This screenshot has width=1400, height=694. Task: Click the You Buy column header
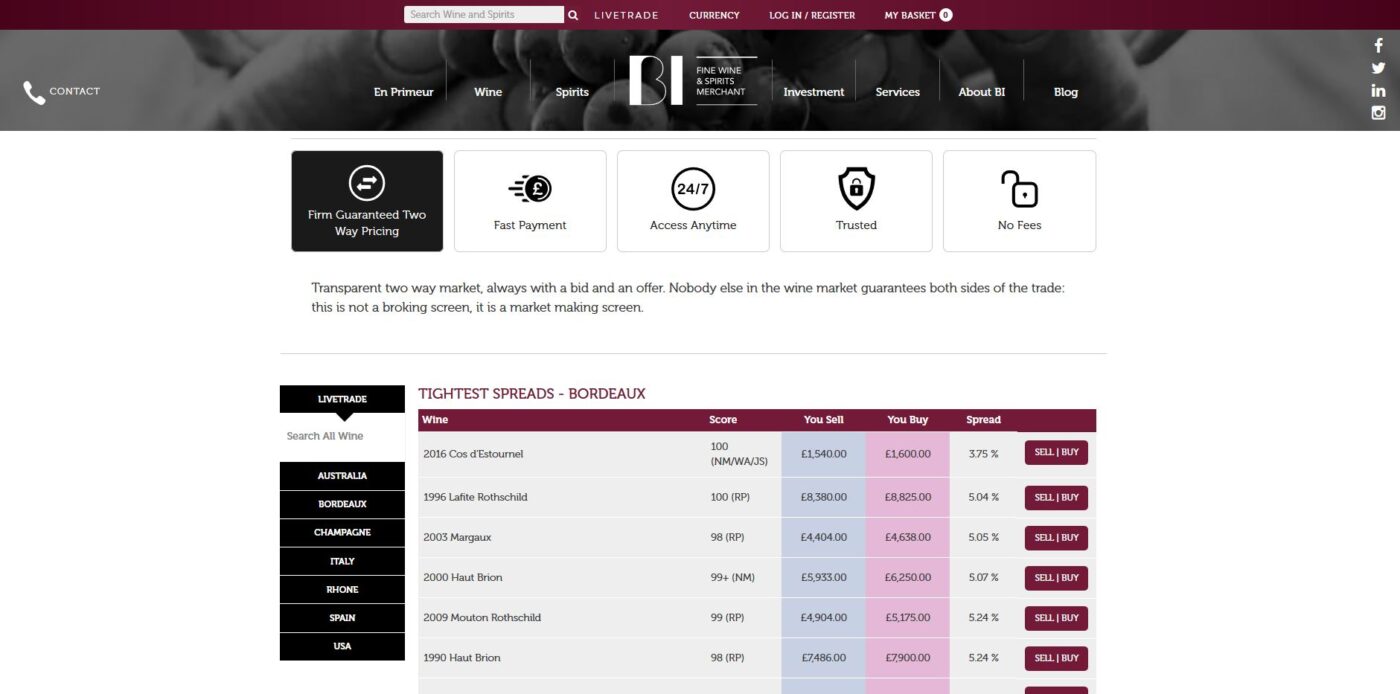[907, 420]
